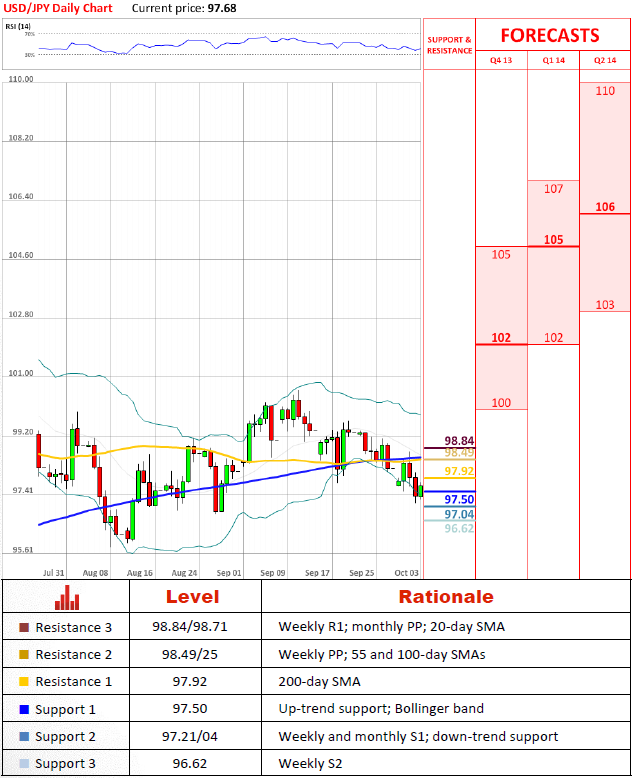Click the Sep 25 date axis label
The image size is (633, 778).
pos(362,573)
